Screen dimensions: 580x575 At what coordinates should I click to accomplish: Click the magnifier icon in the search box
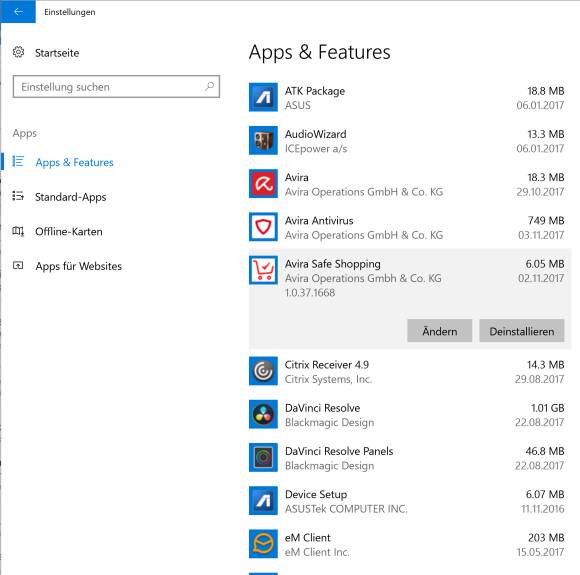[x=209, y=87]
